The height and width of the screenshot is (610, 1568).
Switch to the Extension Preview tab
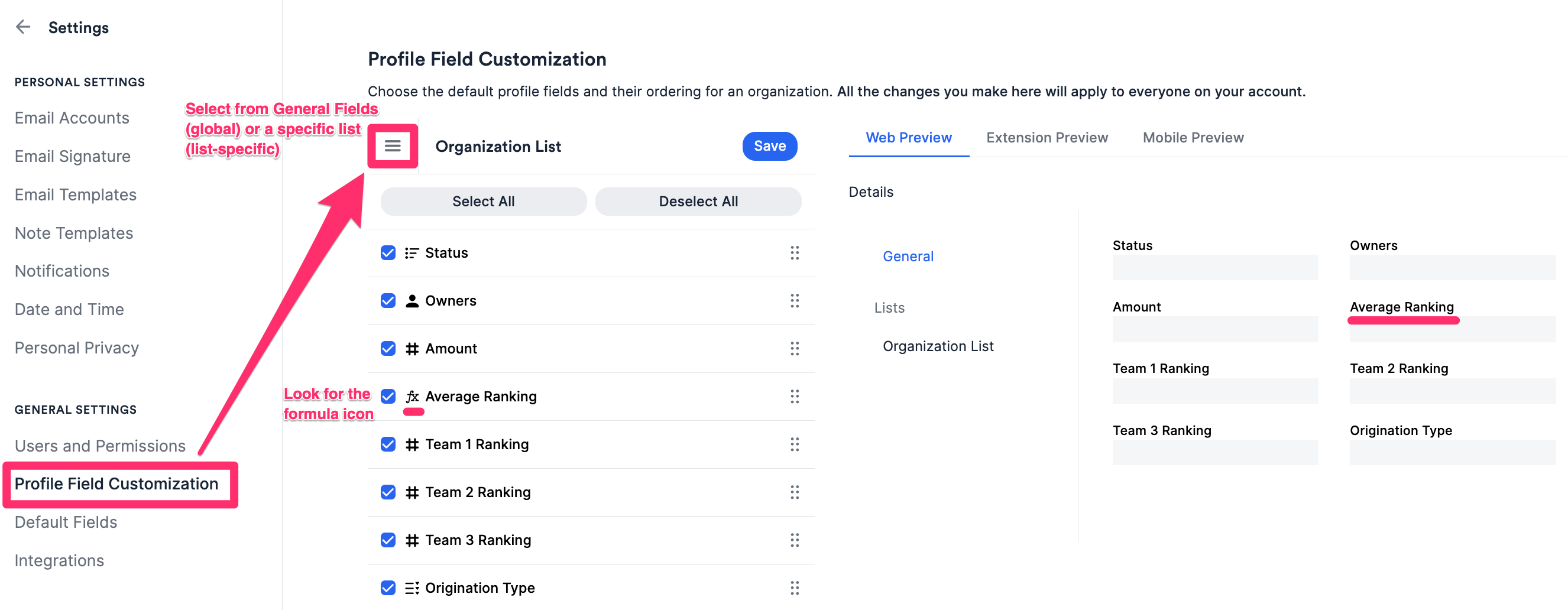(x=1047, y=138)
